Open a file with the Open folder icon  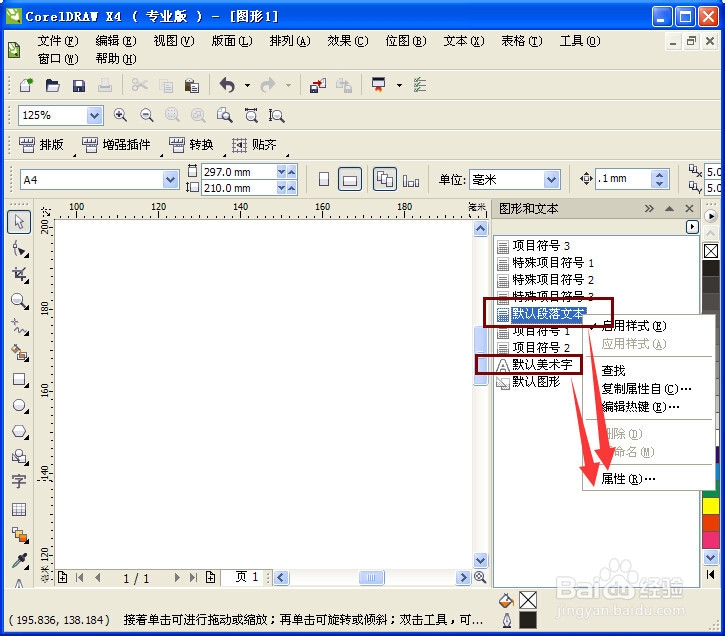pos(52,86)
